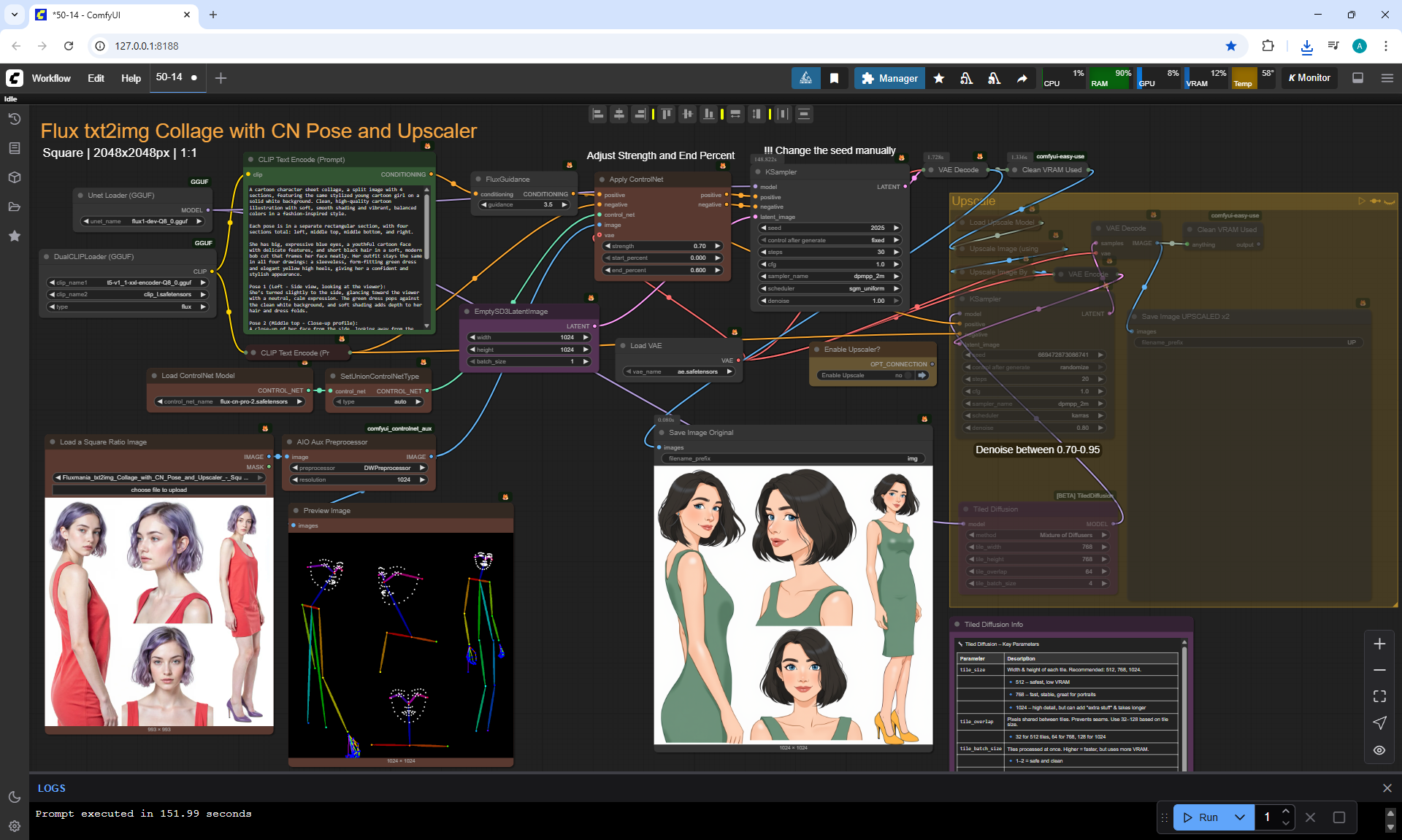Open the workflows folder sidebar icon
The width and height of the screenshot is (1402, 840).
click(15, 207)
